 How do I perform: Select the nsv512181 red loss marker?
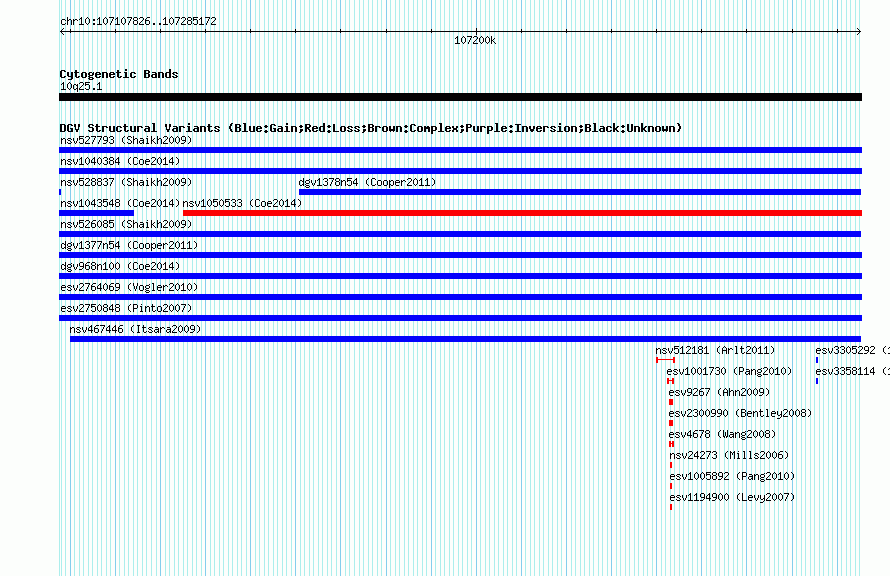(665, 360)
